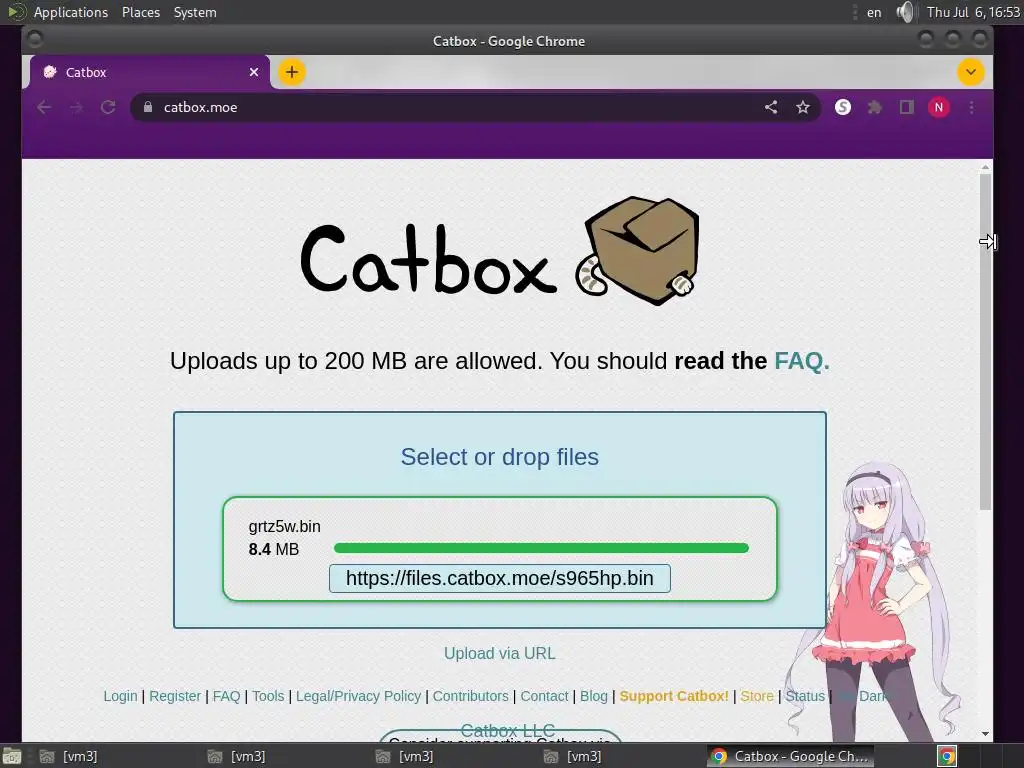Open the Contact link

tap(544, 696)
